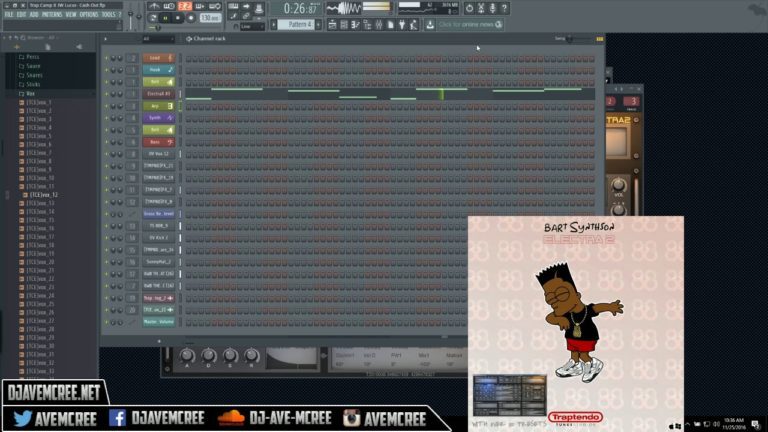This screenshot has height=432, width=768.
Task: Click the download content library icon
Action: coord(430,24)
